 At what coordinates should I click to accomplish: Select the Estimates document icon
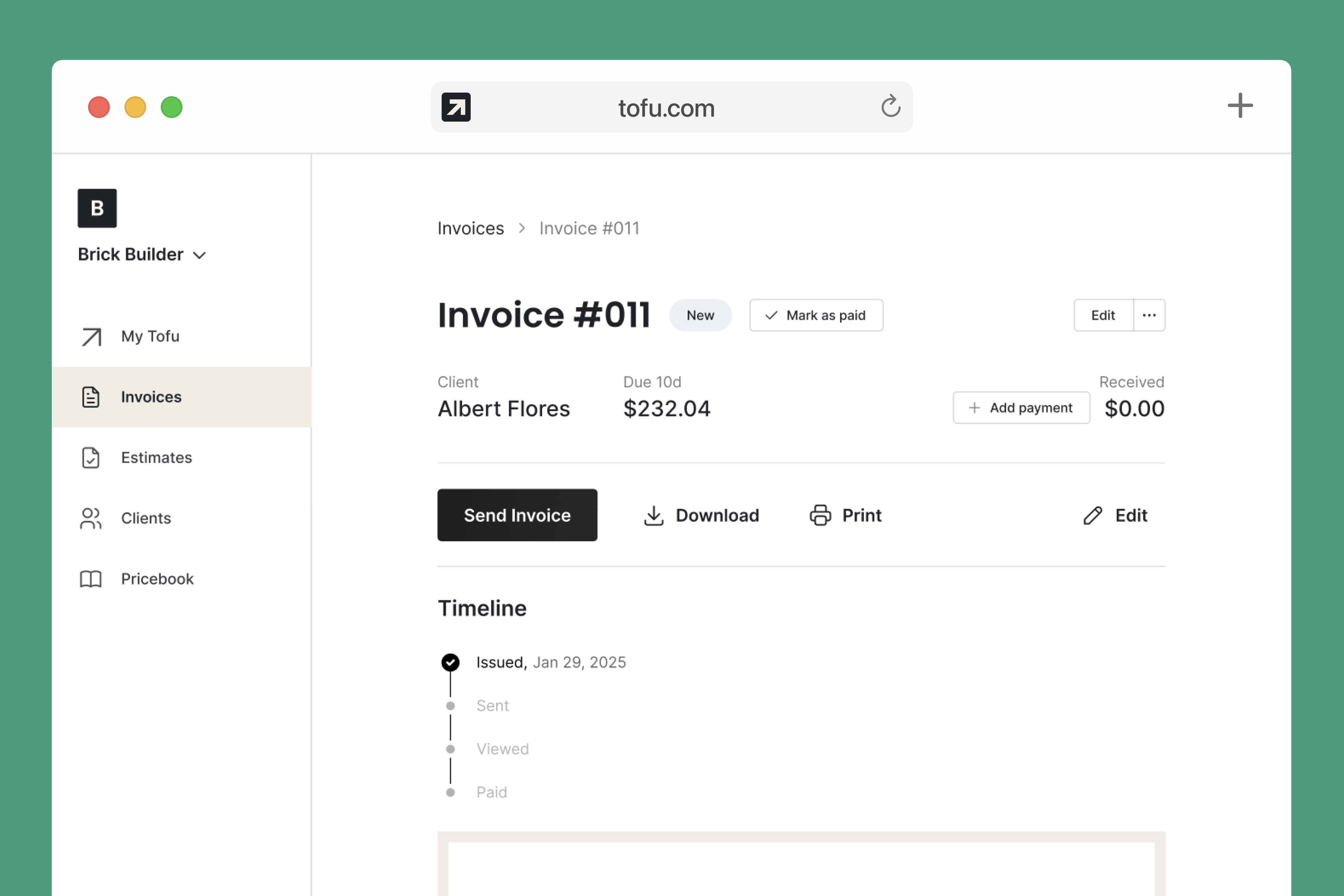[91, 457]
